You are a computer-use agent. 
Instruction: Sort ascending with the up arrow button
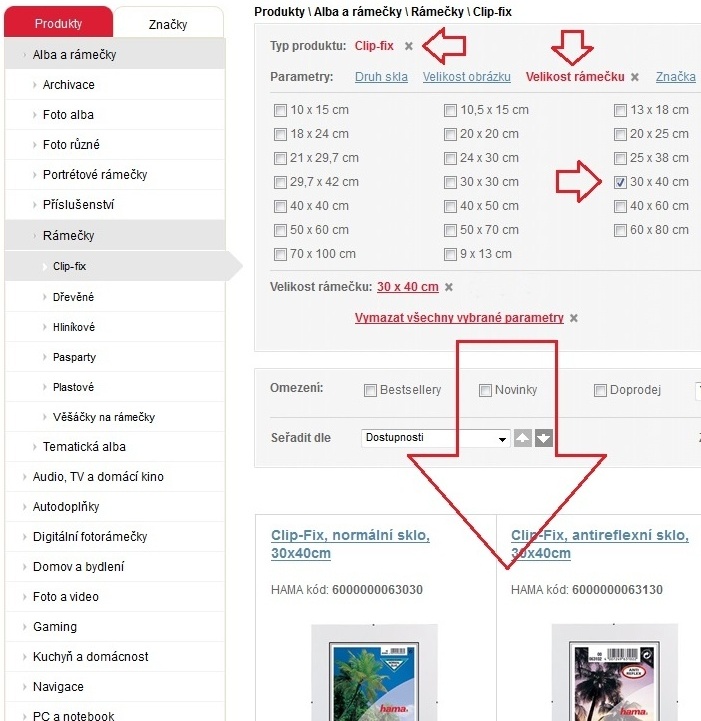(x=523, y=438)
